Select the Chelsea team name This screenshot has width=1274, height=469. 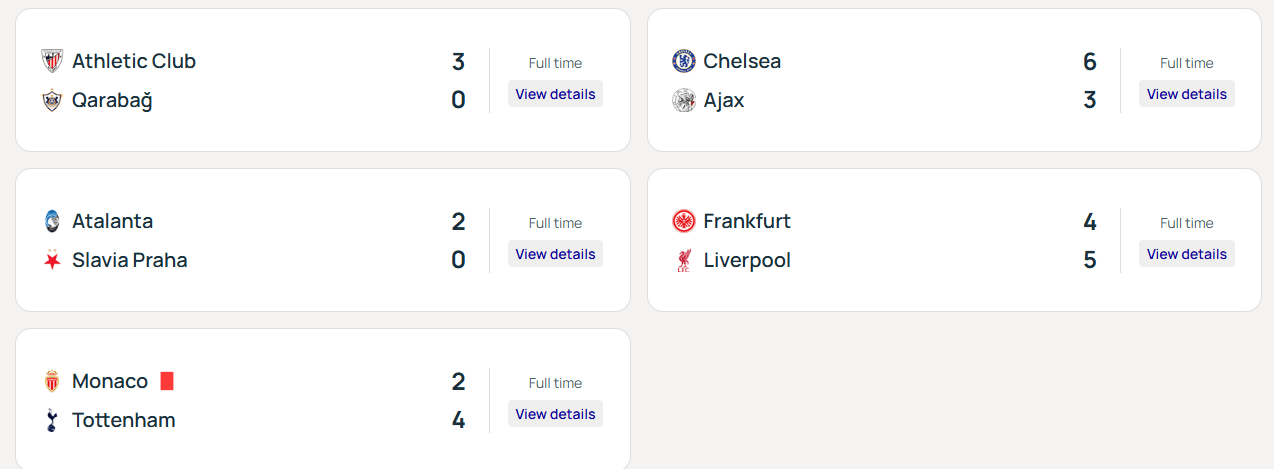[742, 61]
